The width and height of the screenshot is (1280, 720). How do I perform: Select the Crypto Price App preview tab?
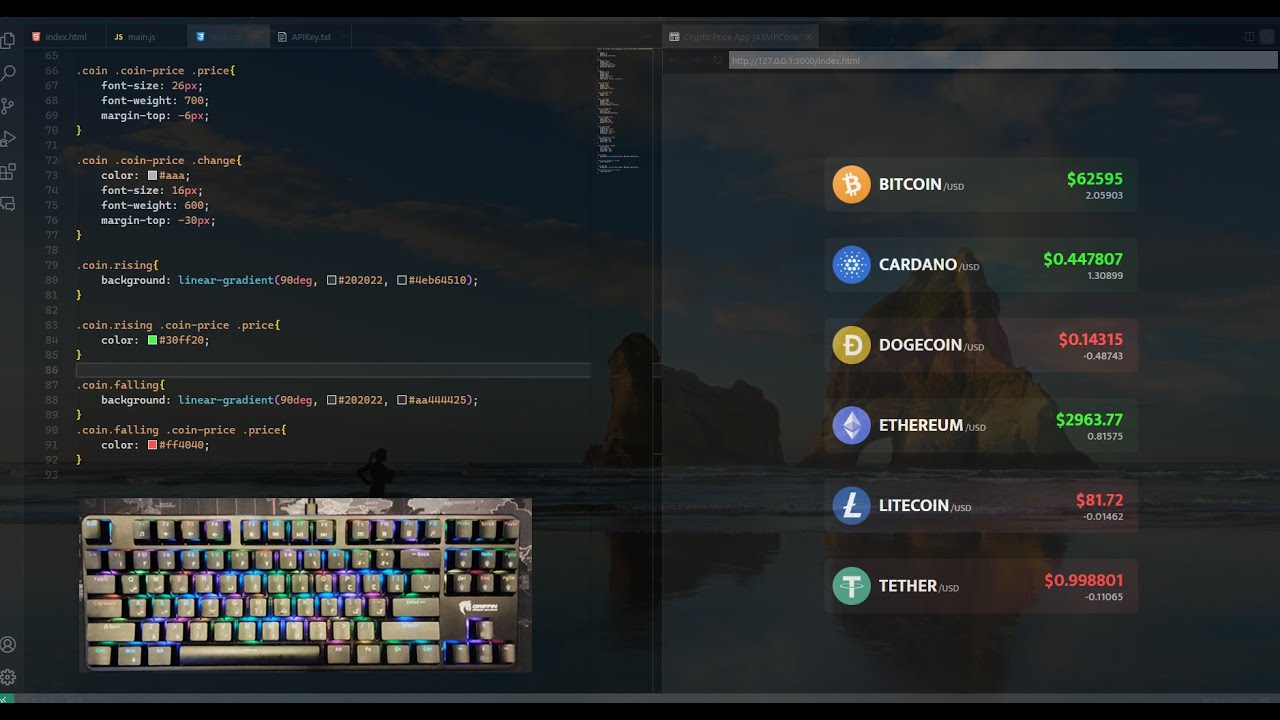740,37
